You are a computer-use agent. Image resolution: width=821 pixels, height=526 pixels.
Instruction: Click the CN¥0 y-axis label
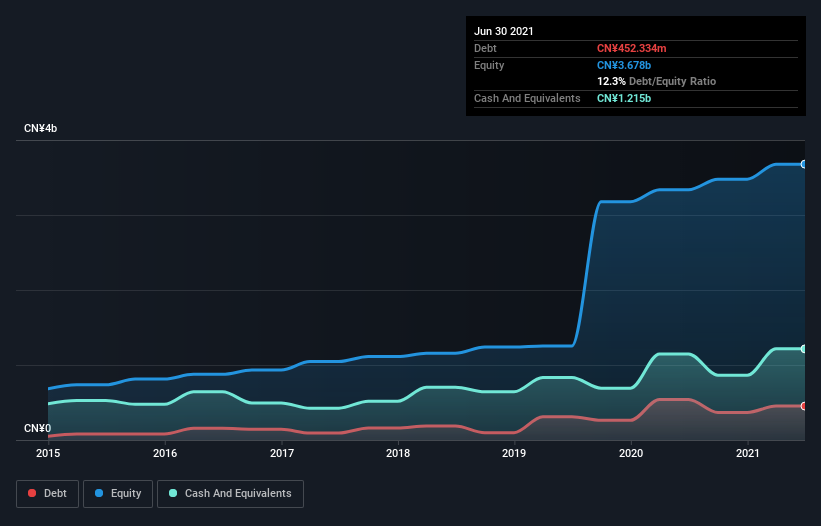37,428
